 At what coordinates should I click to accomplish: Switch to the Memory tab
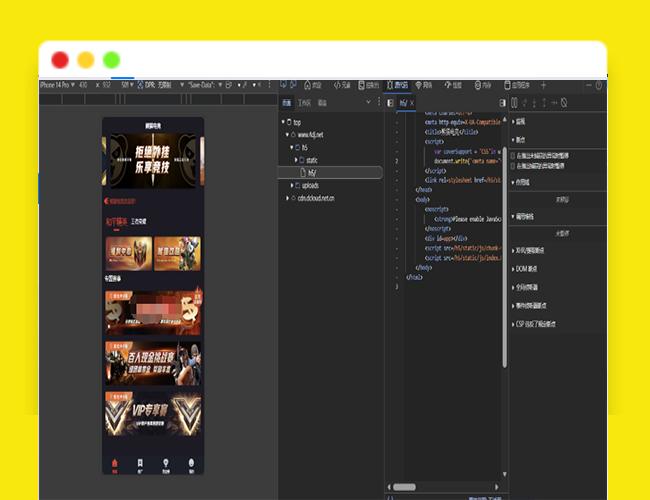483,85
